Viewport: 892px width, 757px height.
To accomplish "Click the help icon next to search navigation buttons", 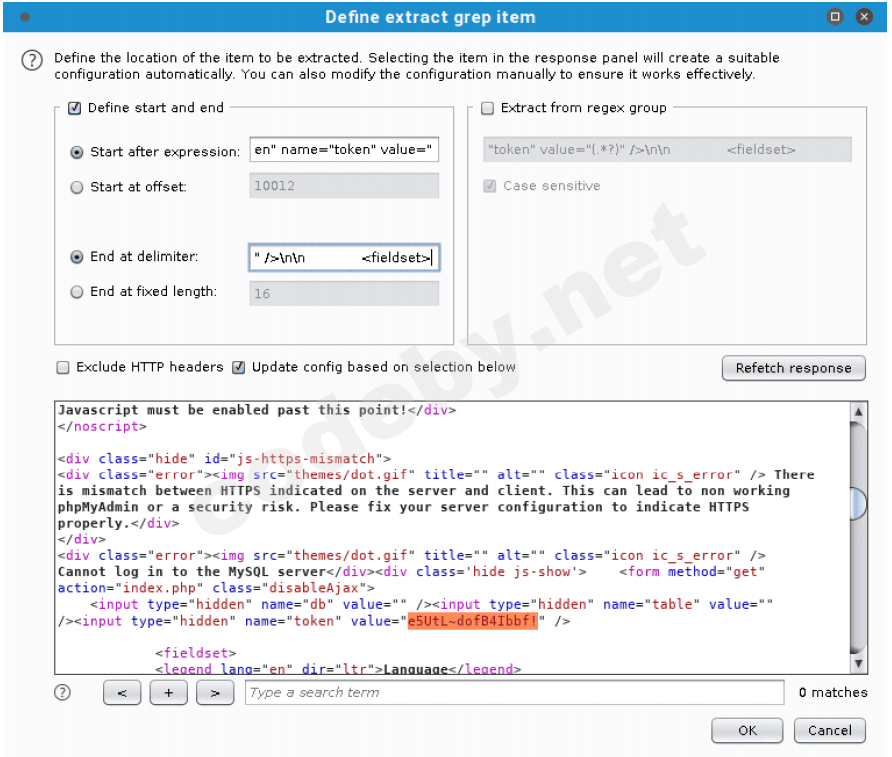I will 62,692.
